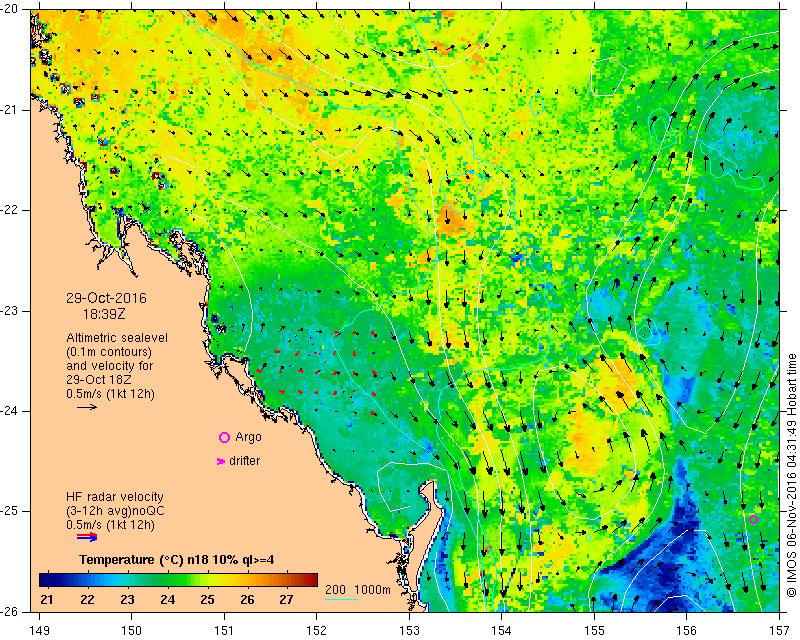800x640 pixels.
Task: Click the latitude axis label -21
Action: (x=11, y=110)
